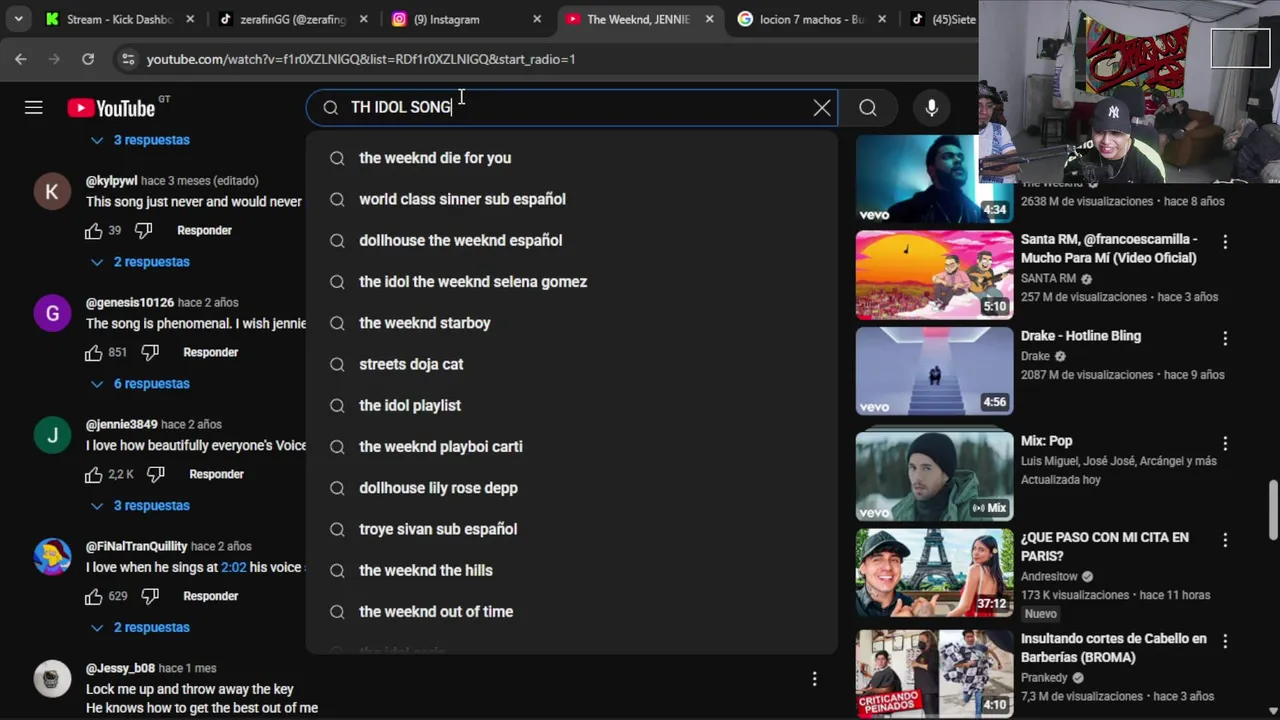Reply to the @FiNalTranQuillity comment
Image resolution: width=1280 pixels, height=720 pixels.
pos(211,596)
